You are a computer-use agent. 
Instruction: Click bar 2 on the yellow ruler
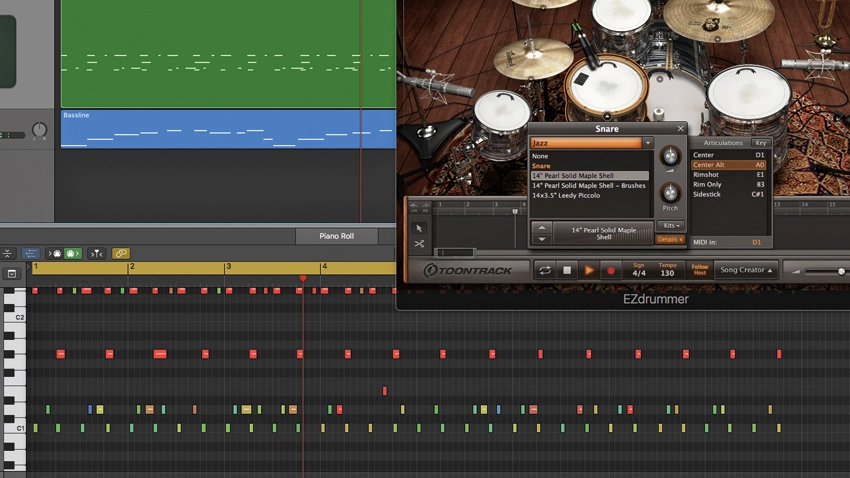132,267
